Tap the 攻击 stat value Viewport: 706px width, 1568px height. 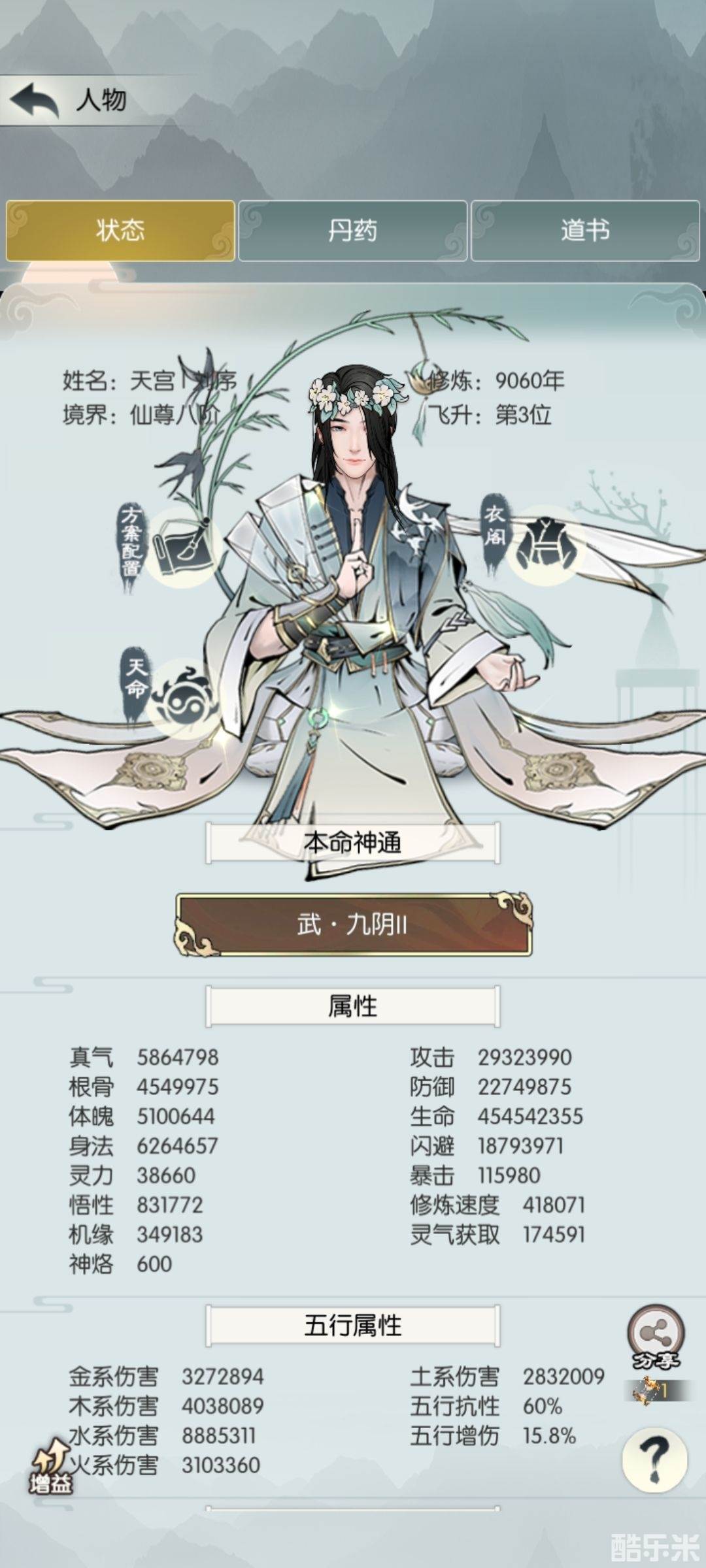[524, 1057]
